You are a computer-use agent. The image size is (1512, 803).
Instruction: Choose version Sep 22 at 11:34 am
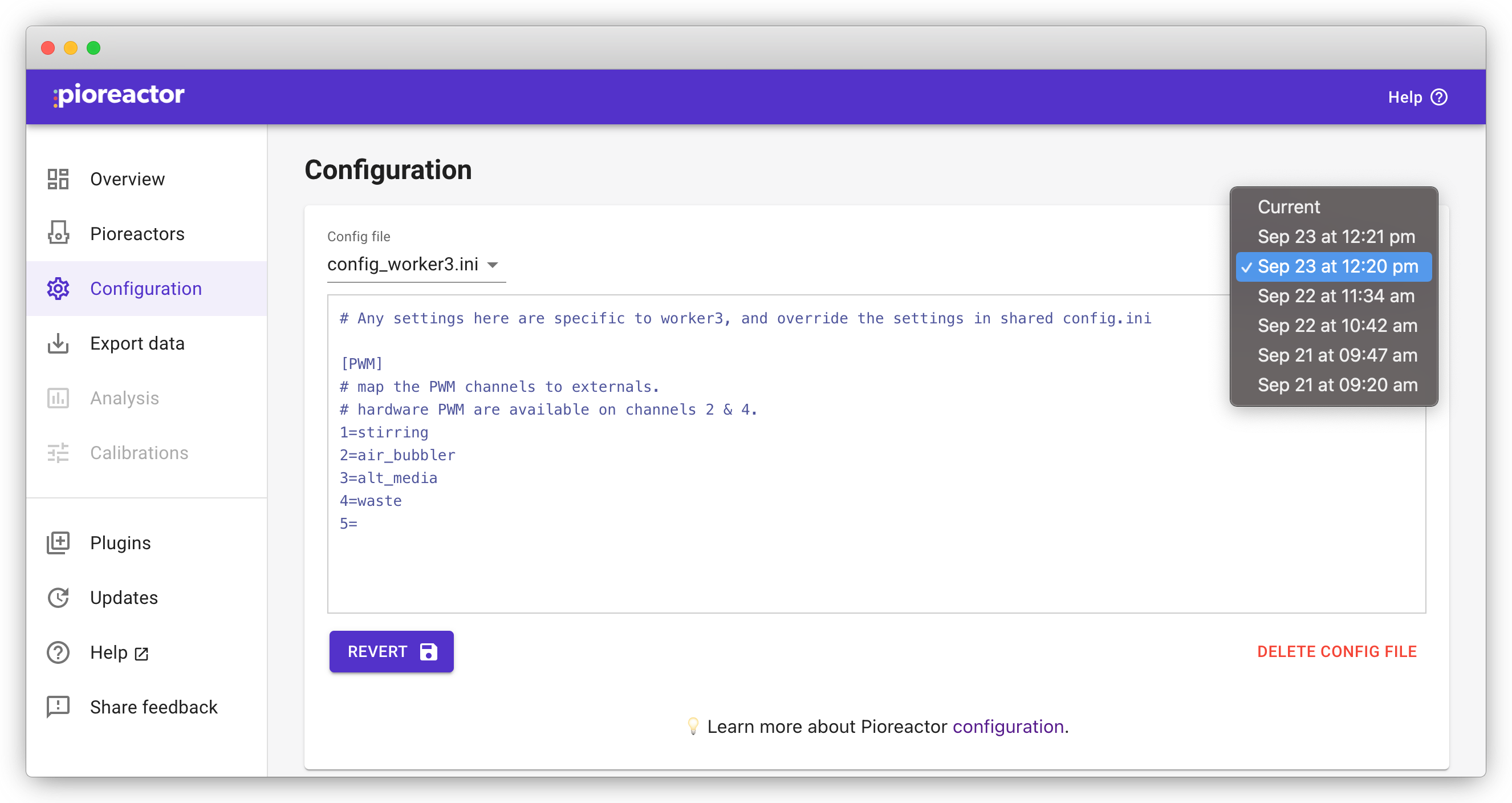click(1334, 296)
